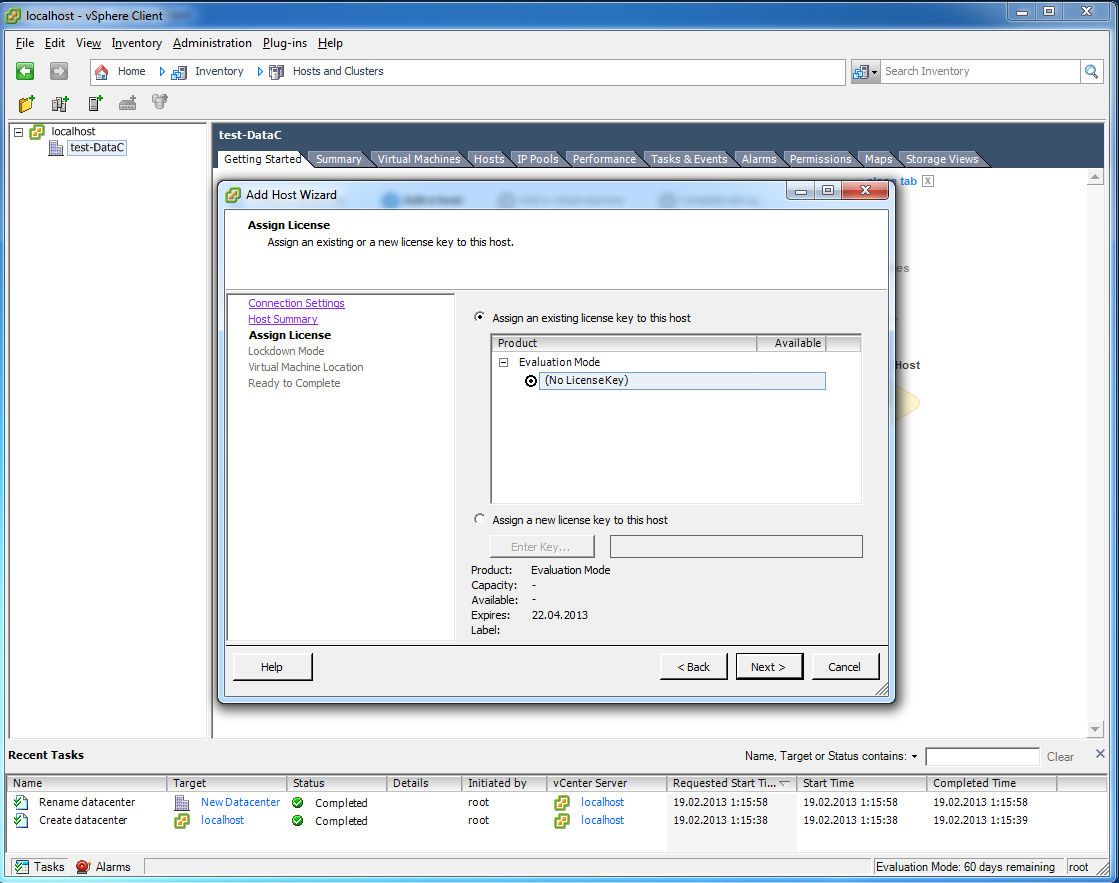Select the (No License Key) radio button
1119x883 pixels.
point(531,381)
